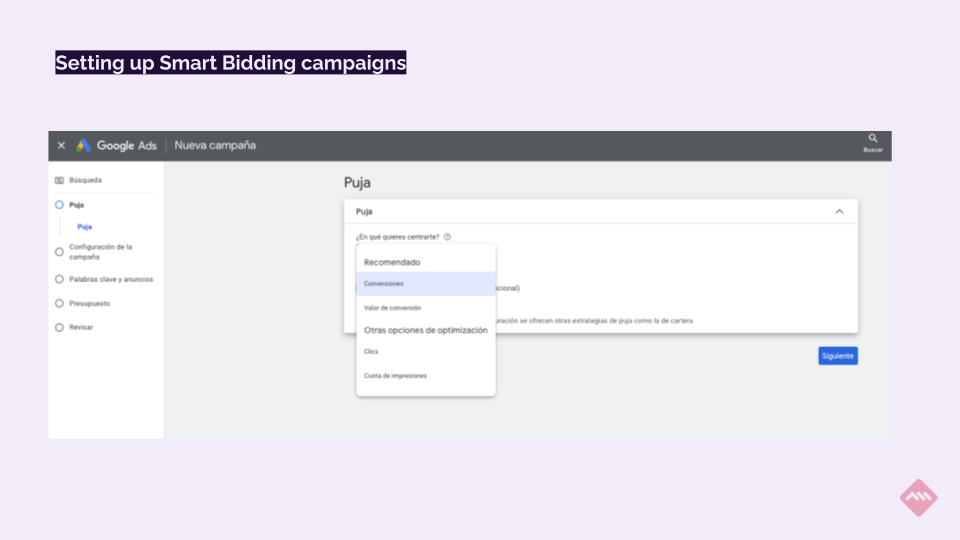Viewport: 960px width, 540px height.
Task: Select the Puja step circle in sidebar
Action: point(59,205)
